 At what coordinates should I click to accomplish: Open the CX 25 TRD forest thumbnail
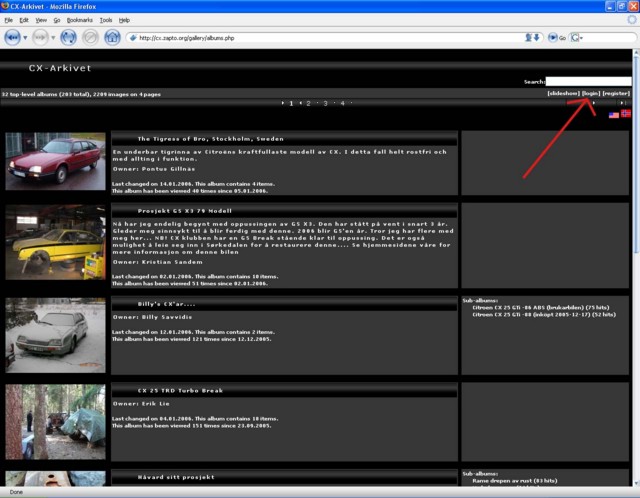click(55, 422)
